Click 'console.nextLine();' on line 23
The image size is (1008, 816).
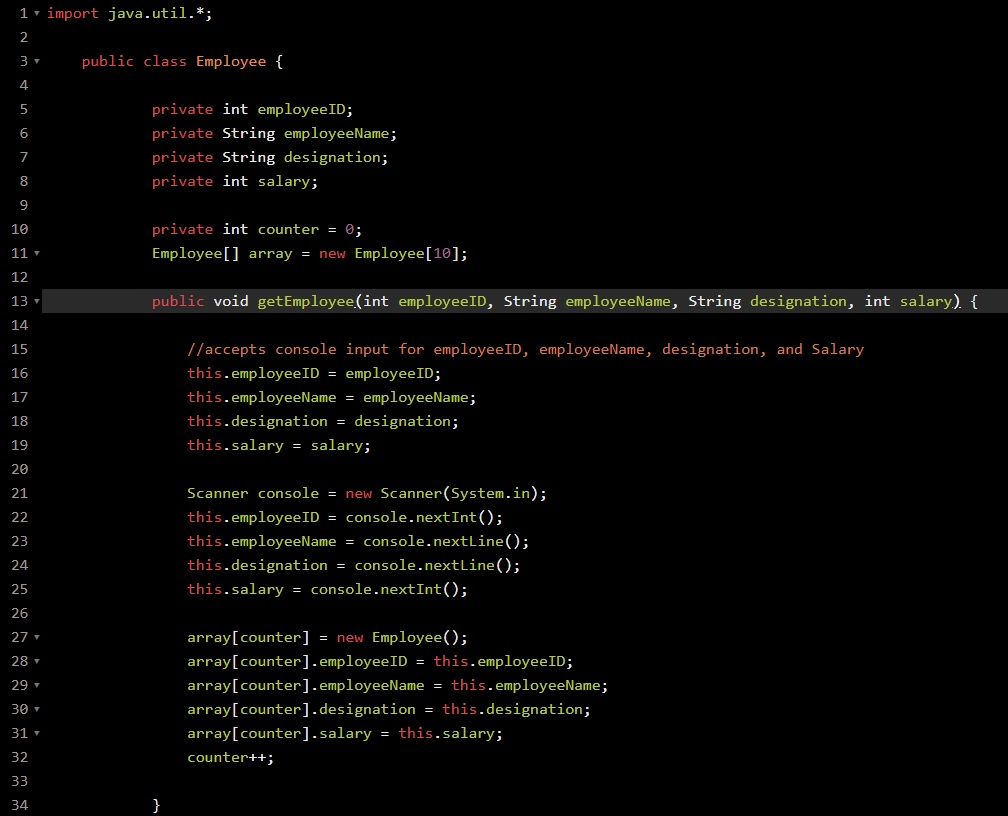coord(446,541)
